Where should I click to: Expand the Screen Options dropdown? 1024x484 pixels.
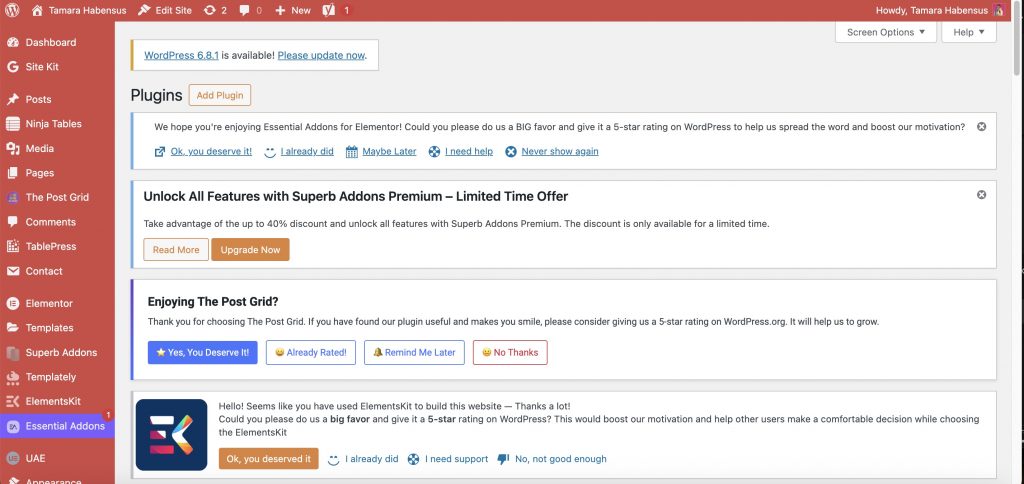coord(886,32)
